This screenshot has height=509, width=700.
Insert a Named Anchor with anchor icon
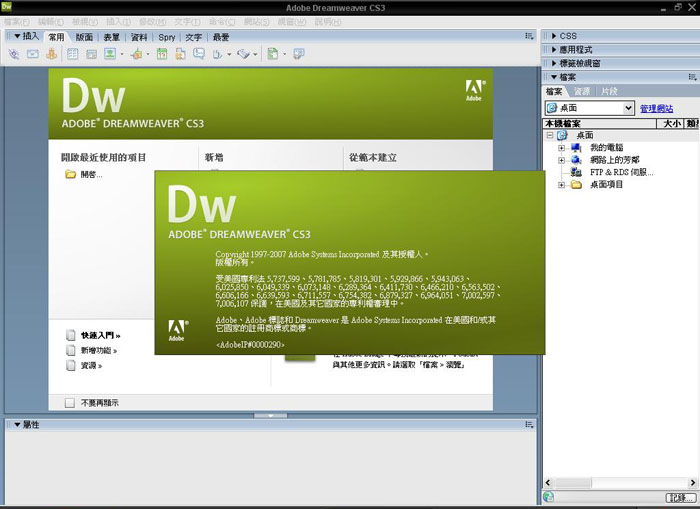coord(51,54)
